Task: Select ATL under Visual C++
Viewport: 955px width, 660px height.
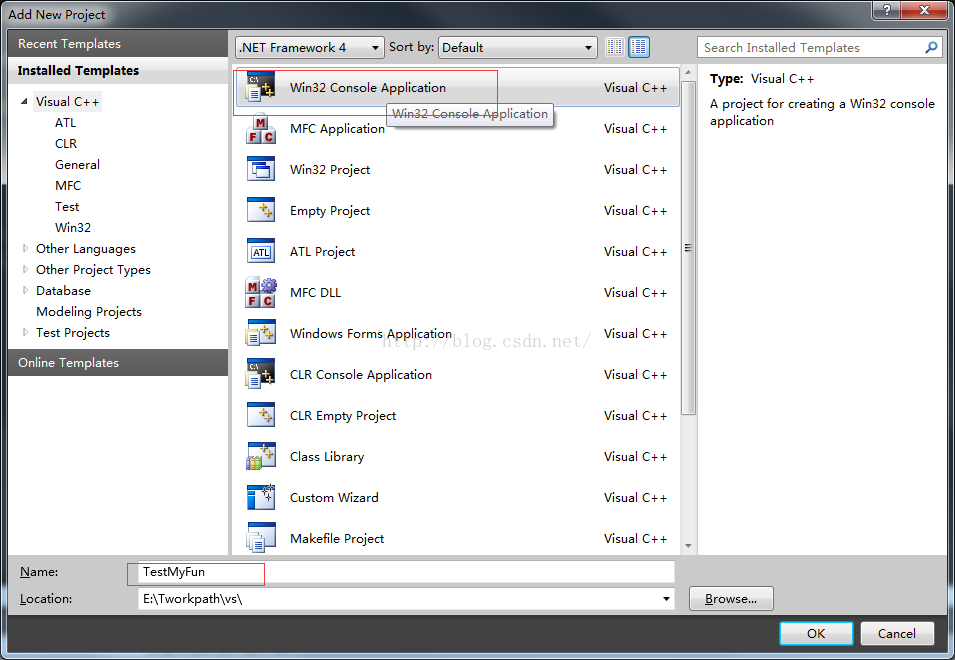Action: (65, 123)
